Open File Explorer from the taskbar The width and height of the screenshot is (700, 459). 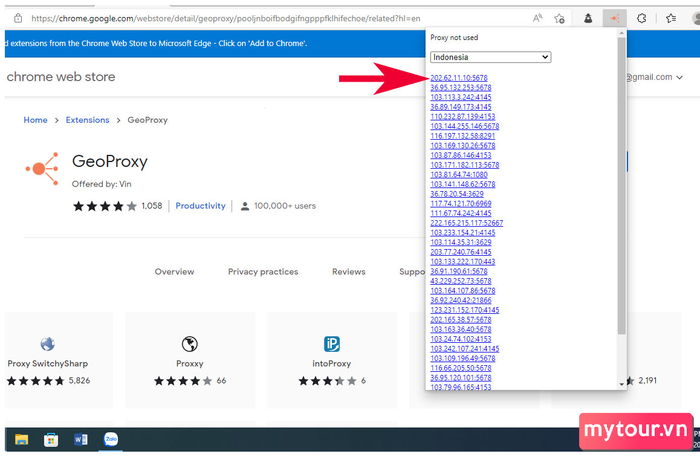[x=21, y=440]
